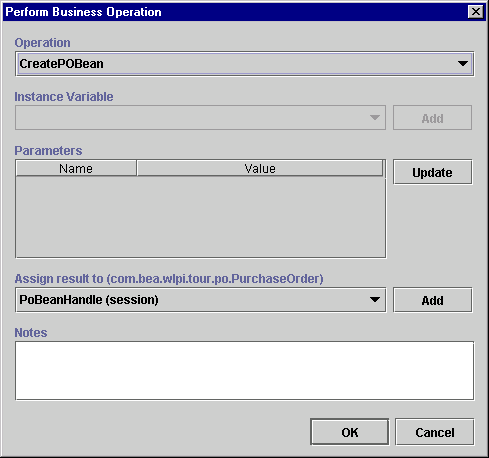Focus the Notes text area
This screenshot has height=458, width=489.
pos(244,370)
